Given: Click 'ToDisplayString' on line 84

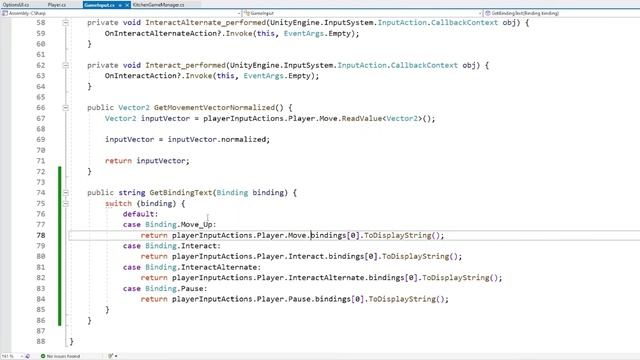Looking at the screenshot, I should point(402,299).
